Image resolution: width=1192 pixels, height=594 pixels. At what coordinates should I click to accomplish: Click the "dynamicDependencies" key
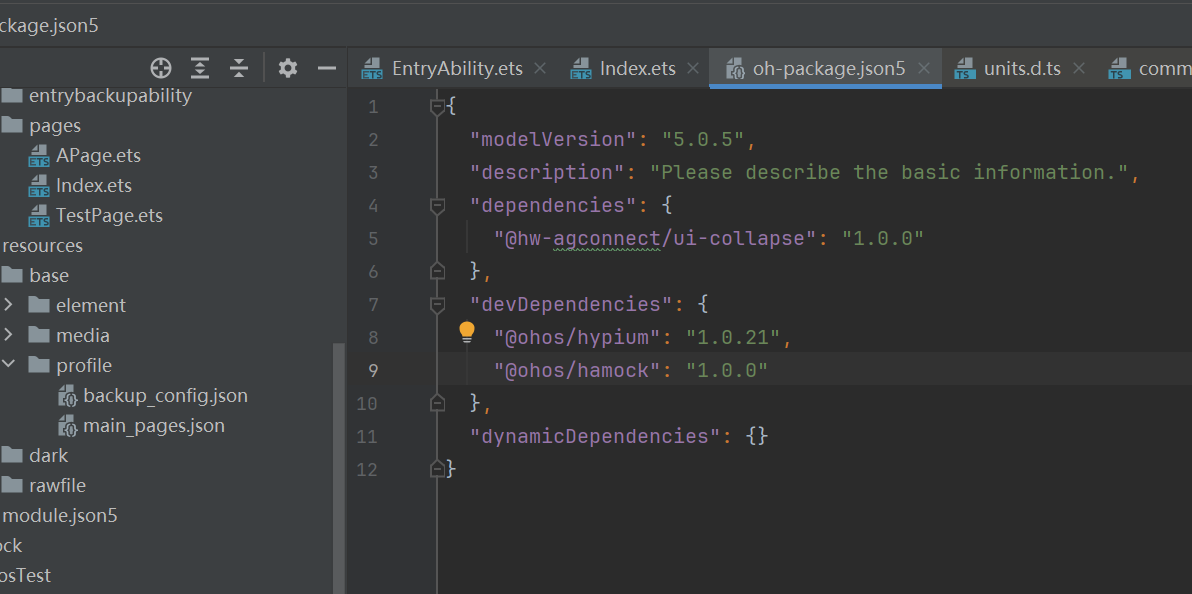[595, 436]
